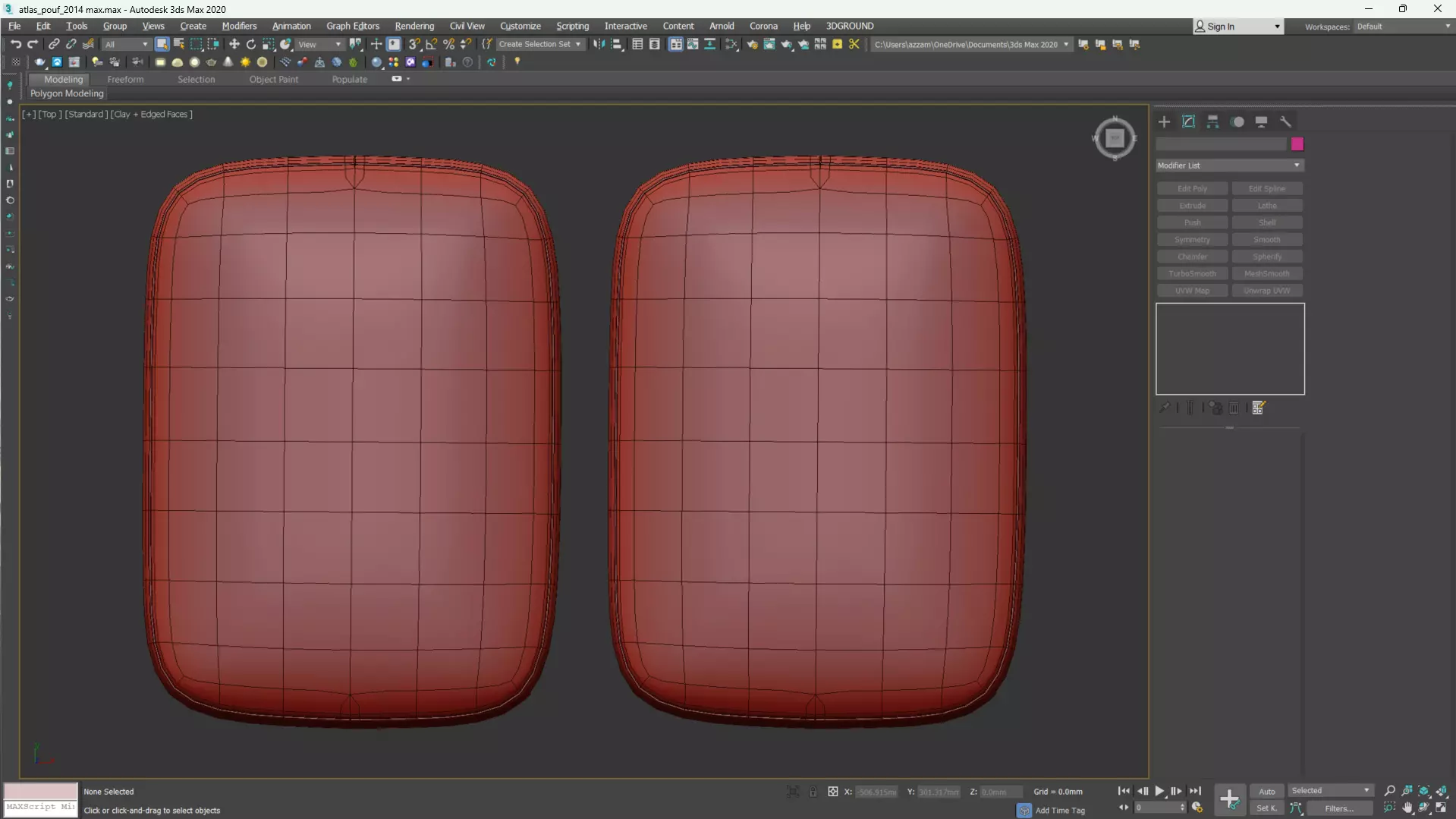The width and height of the screenshot is (1456, 819).
Task: Toggle Absolute/Offset transform type-in mode
Action: coord(833,792)
